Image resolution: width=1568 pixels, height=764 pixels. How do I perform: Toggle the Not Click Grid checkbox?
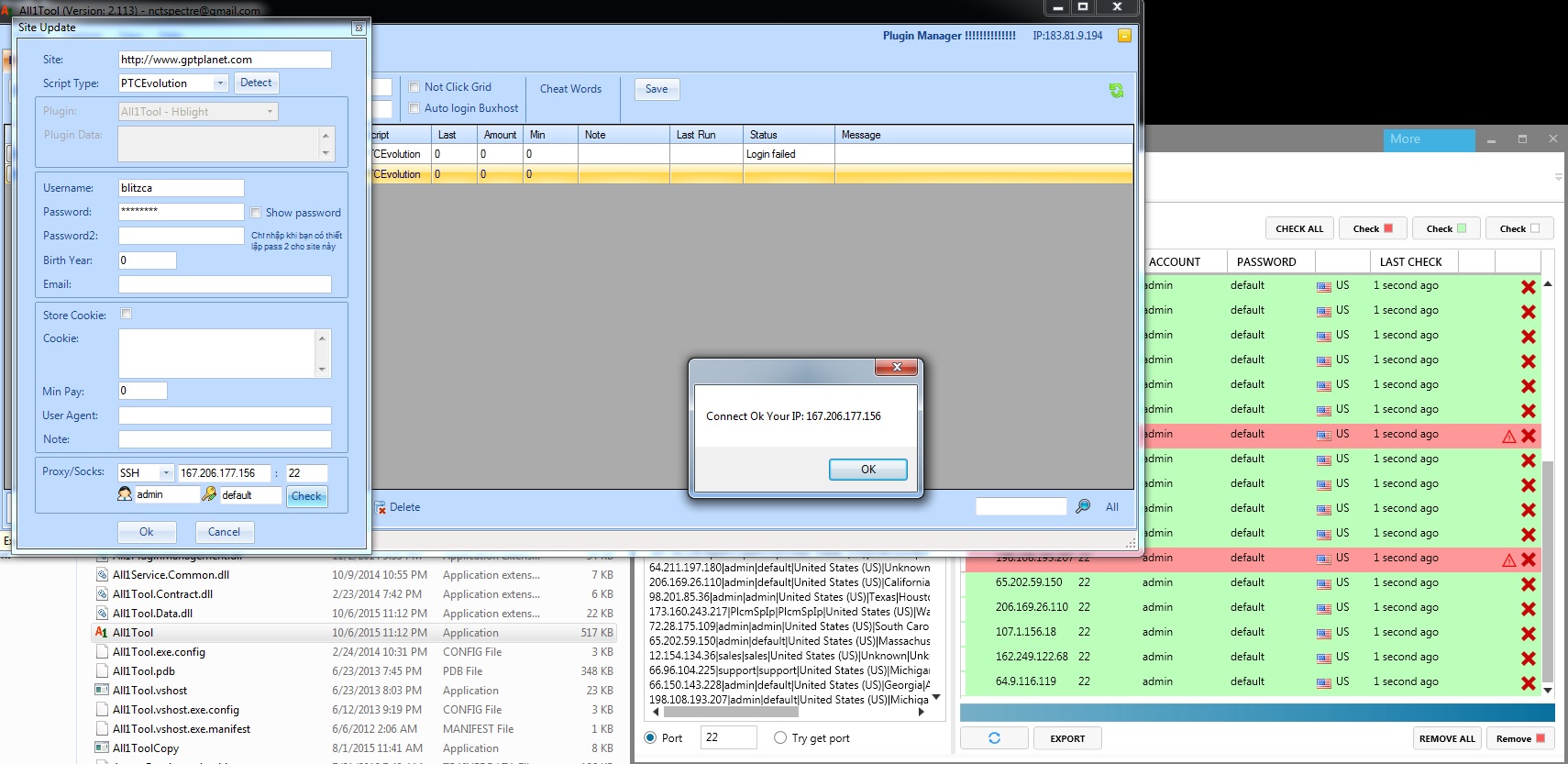414,87
